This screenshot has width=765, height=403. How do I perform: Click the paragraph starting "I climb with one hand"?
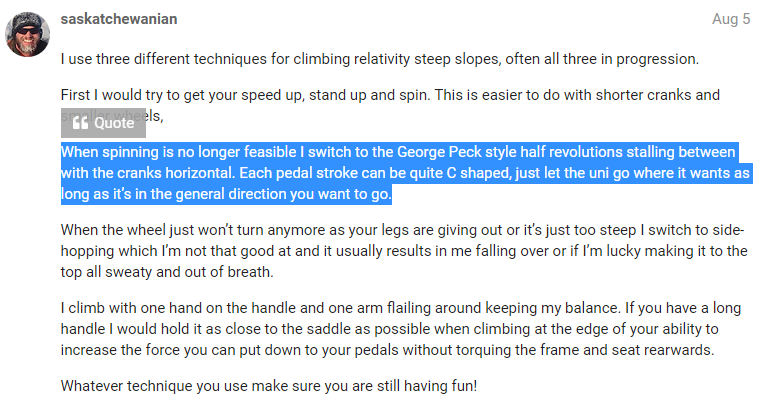pos(400,327)
